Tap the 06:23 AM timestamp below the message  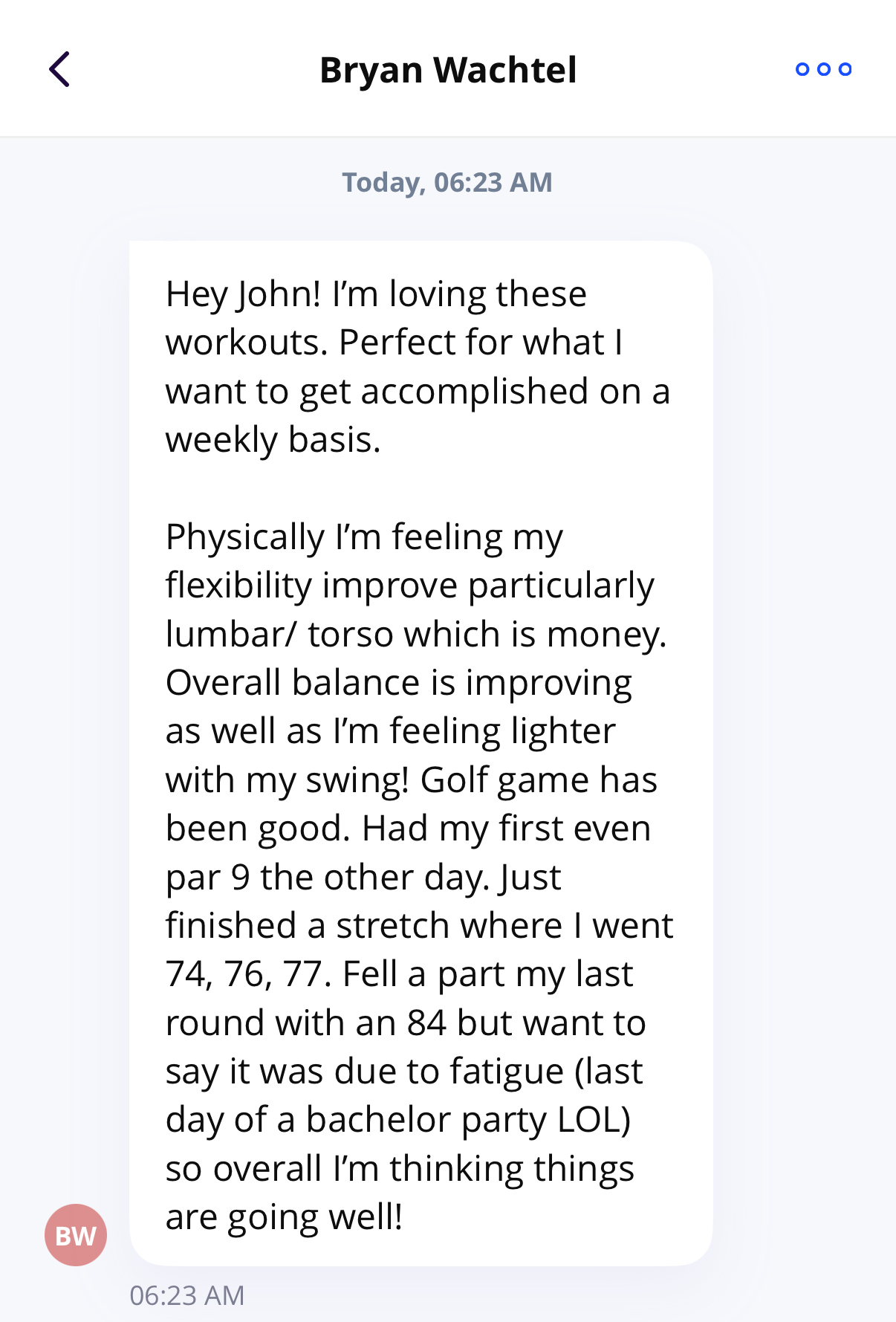[187, 1295]
